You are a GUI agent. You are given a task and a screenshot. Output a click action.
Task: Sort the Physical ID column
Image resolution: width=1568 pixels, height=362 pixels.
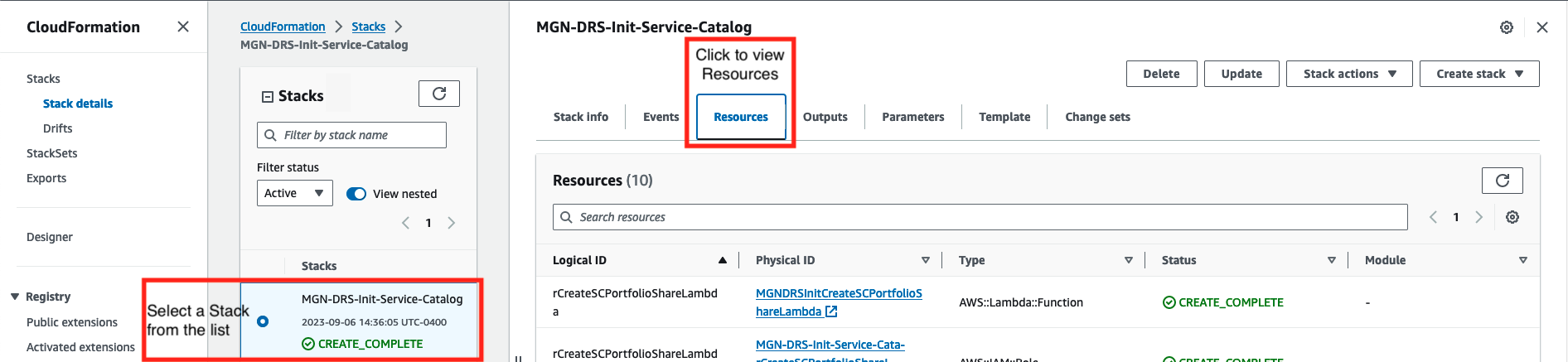[926, 260]
